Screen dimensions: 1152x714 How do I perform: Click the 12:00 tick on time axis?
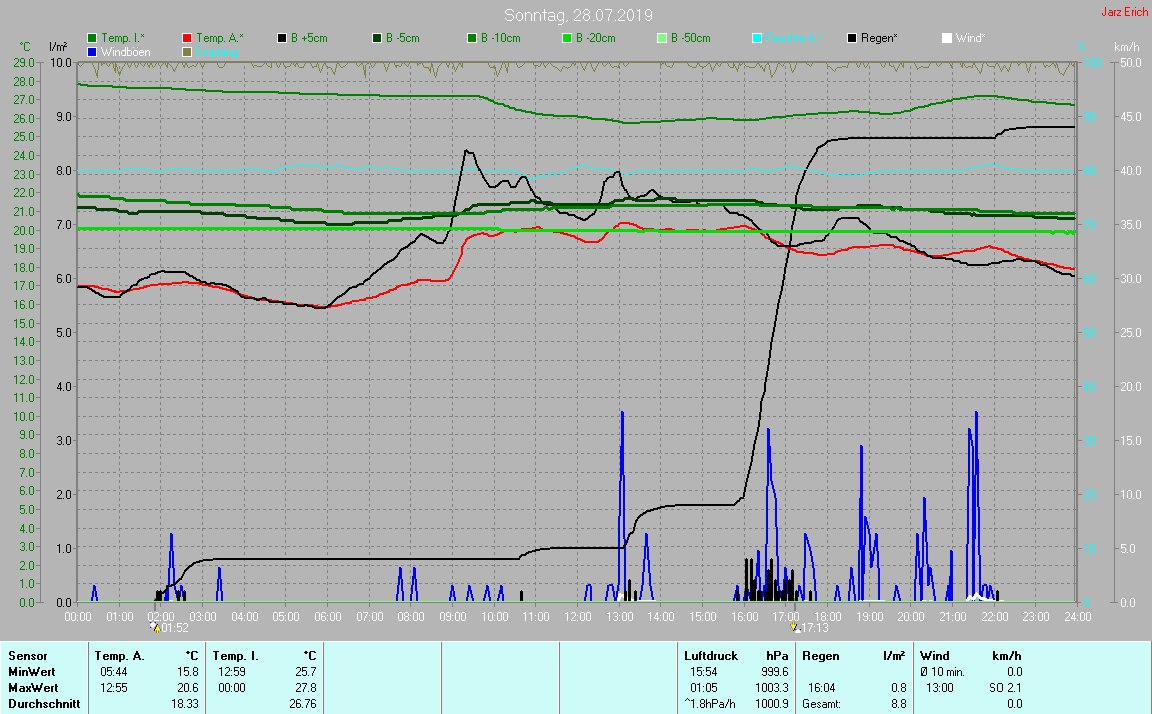[578, 617]
